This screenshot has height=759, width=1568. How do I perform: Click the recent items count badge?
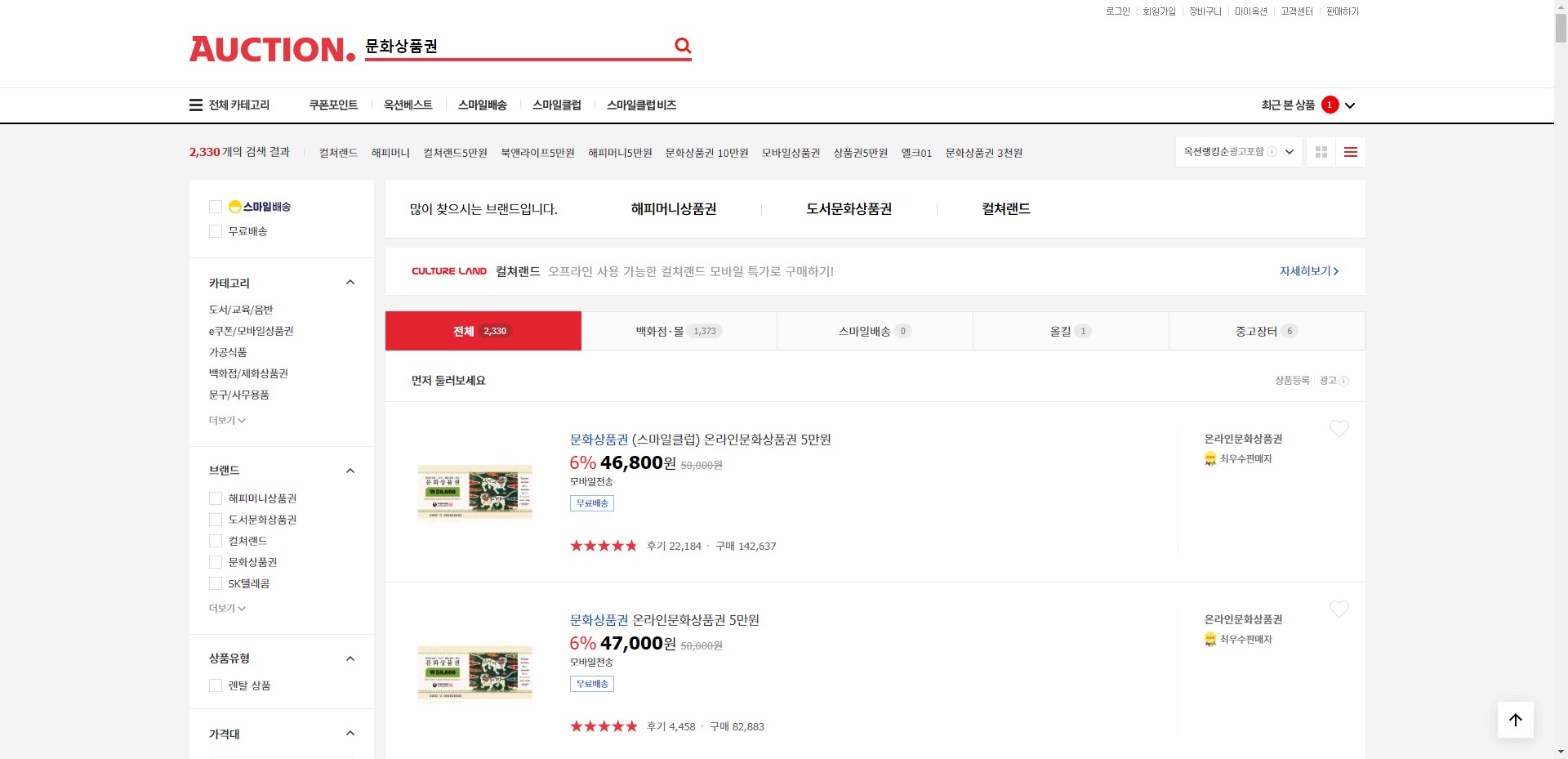pyautogui.click(x=1330, y=105)
